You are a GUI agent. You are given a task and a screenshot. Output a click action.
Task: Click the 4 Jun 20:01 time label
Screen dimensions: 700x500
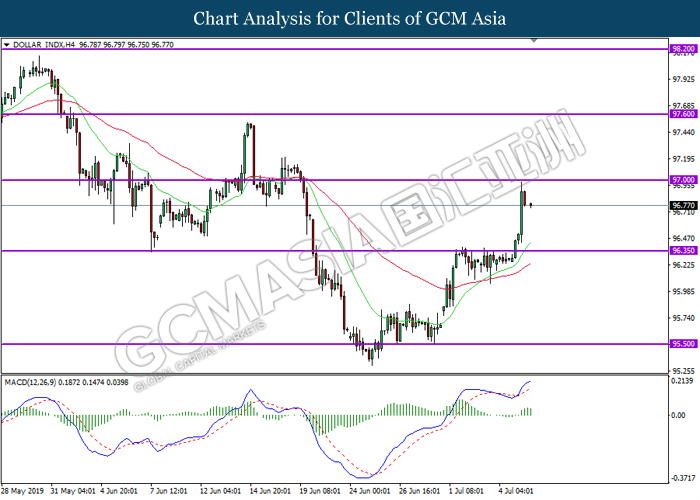tap(119, 491)
